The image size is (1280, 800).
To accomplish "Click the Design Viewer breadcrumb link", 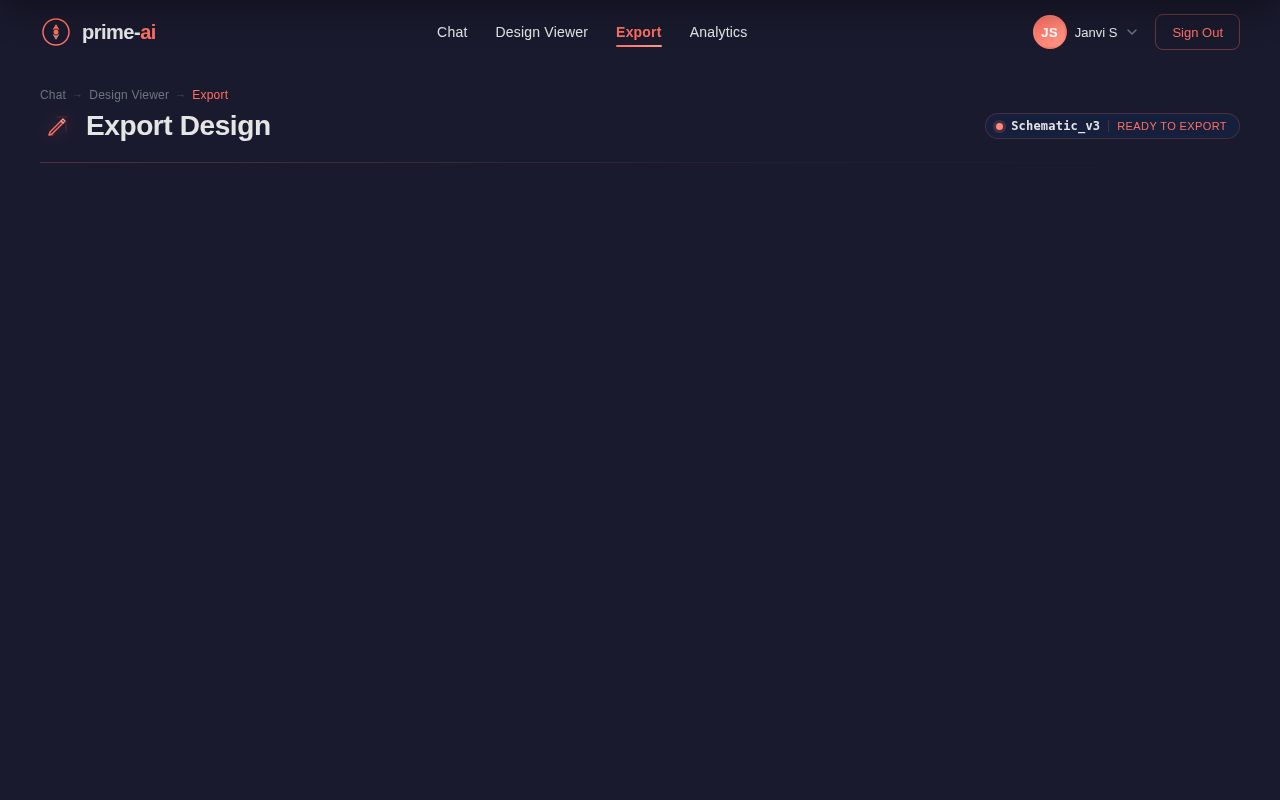I will pyautogui.click(x=129, y=95).
